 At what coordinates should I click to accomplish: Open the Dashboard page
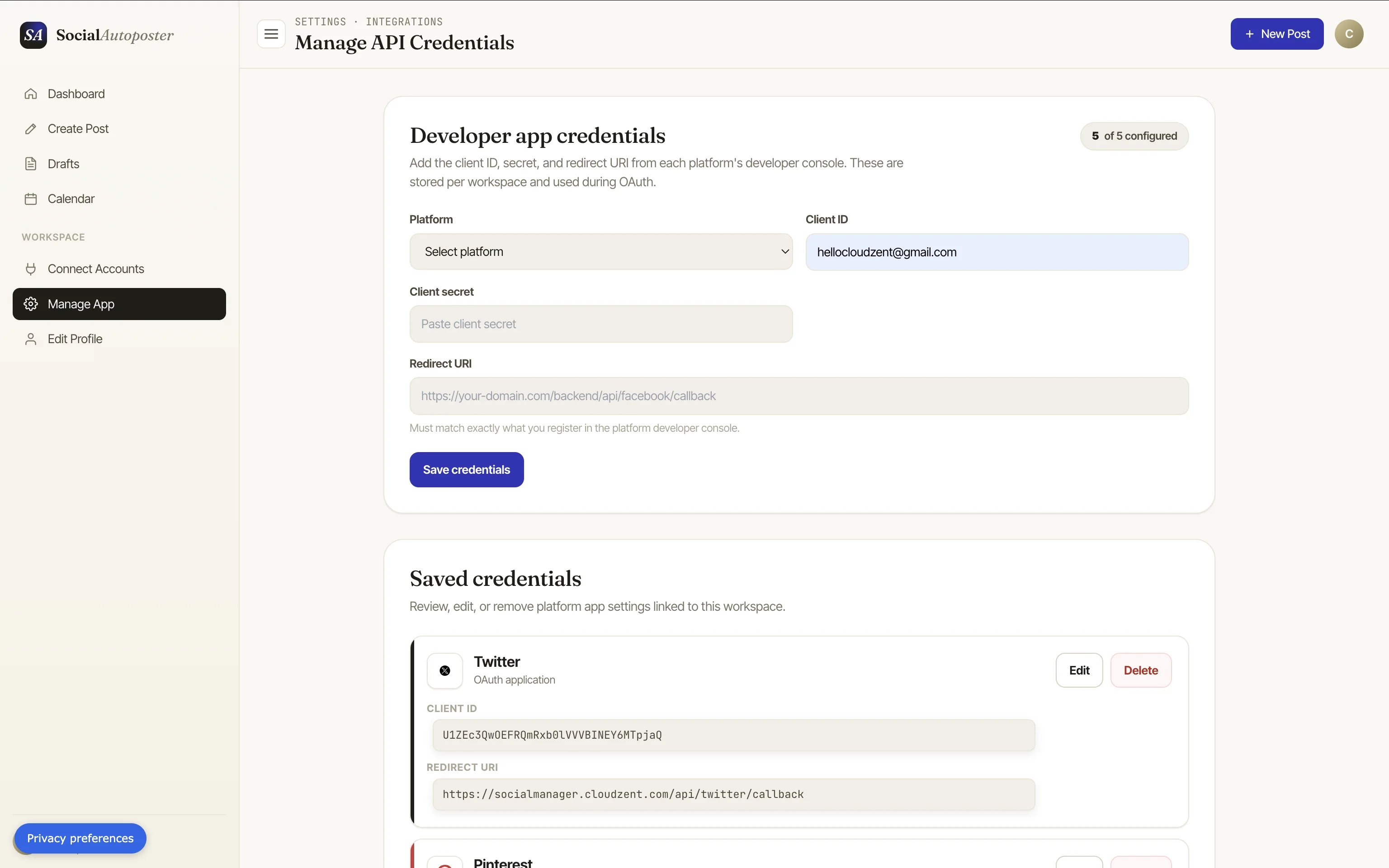(119, 94)
